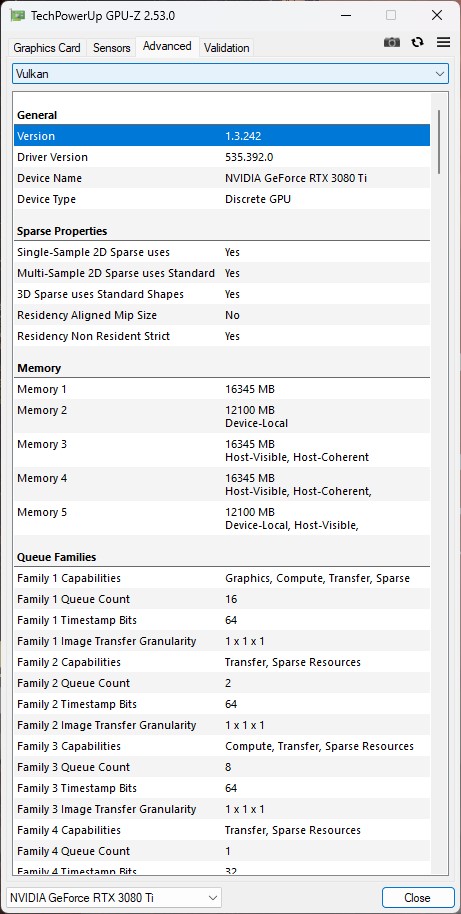Open the NVIDIA GeForce RTX 3080 Ti GPU selector

click(x=114, y=897)
